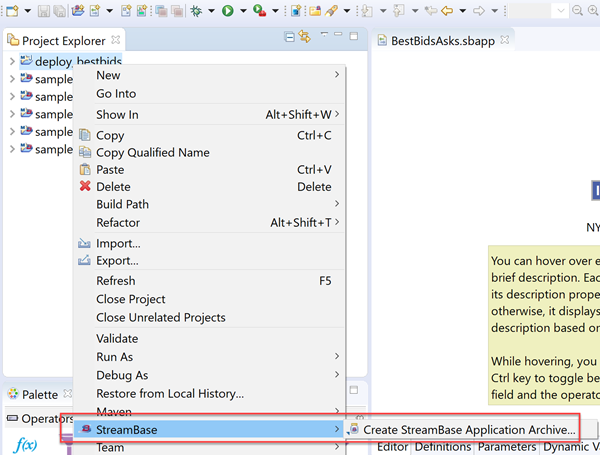Screen dimensions: 600x456
Task: Select the Palette view tab
Action: 39,395
